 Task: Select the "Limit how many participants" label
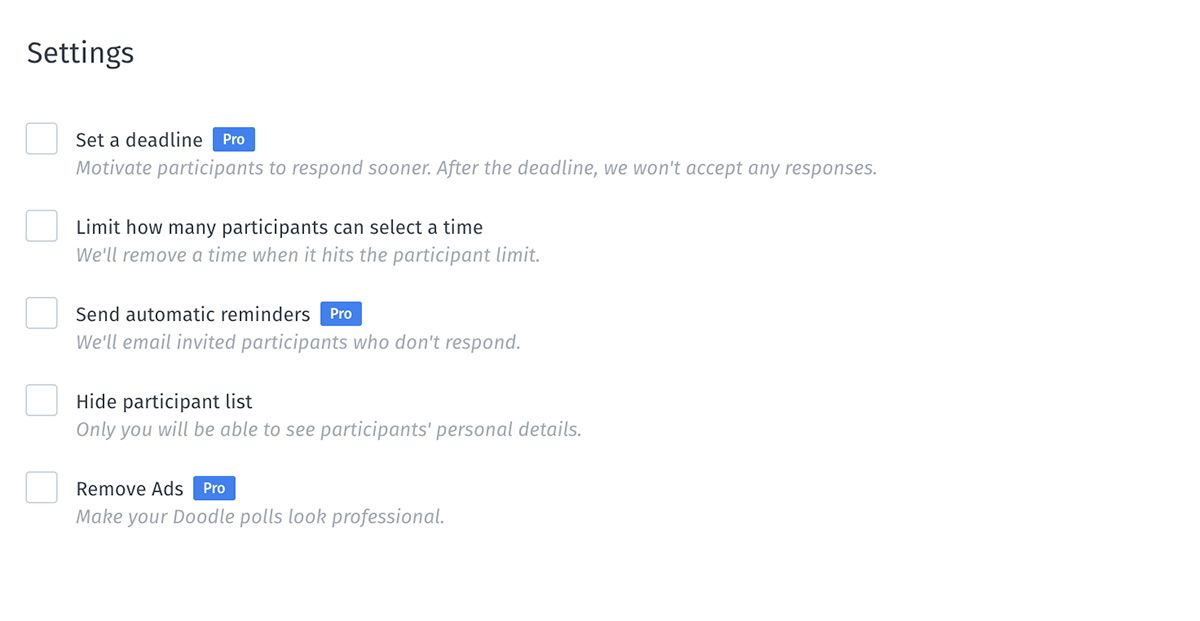(279, 227)
